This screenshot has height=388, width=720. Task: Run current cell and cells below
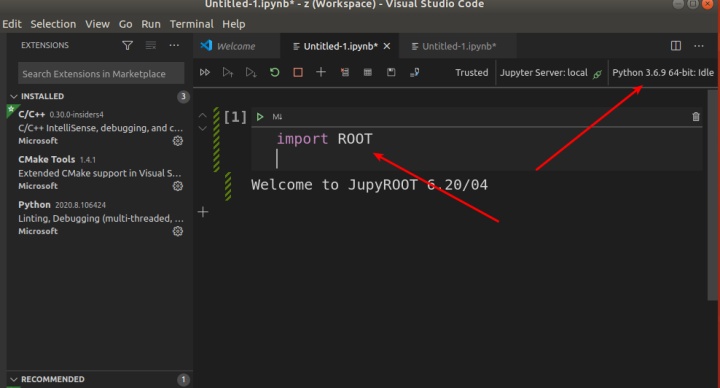[251, 73]
